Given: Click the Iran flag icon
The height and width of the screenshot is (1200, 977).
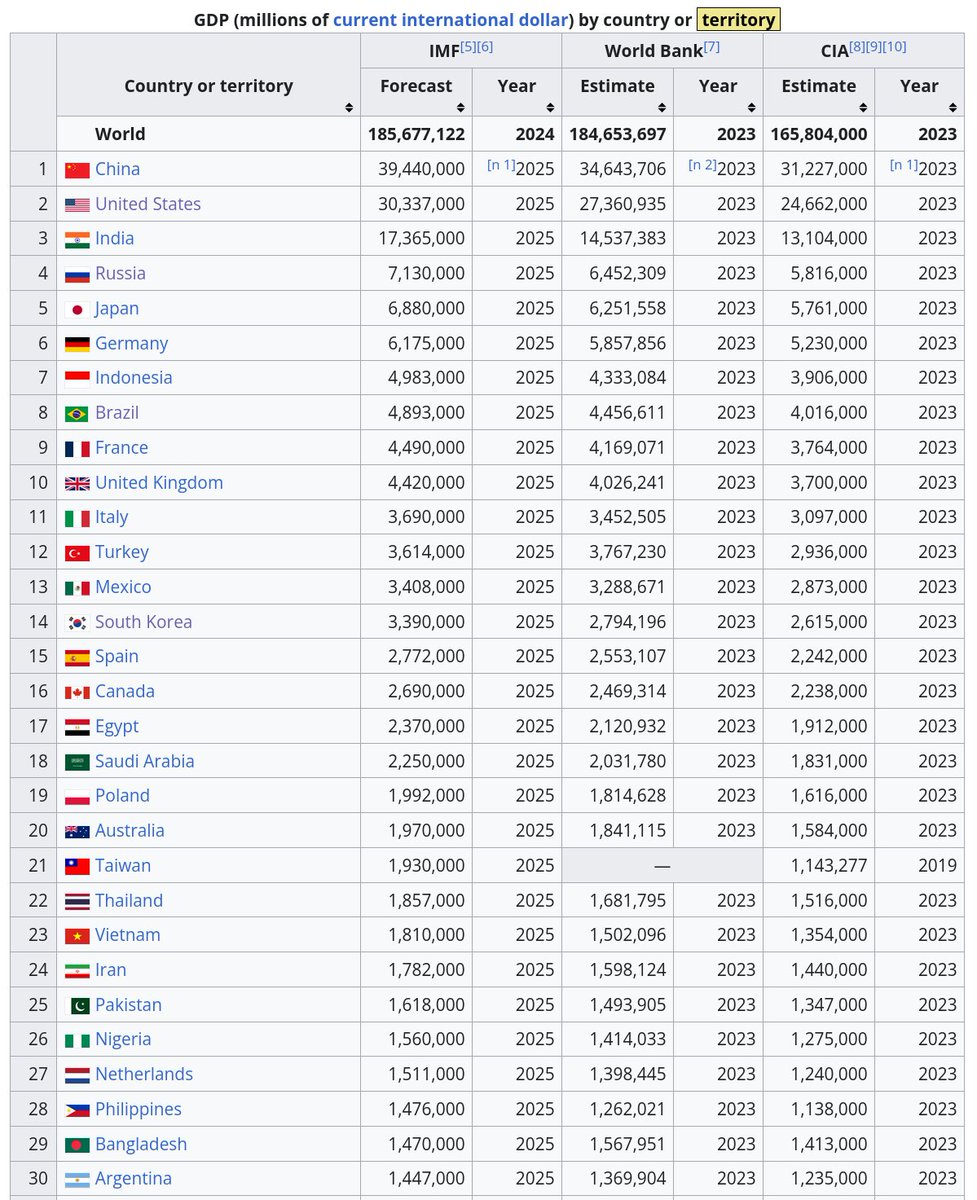Looking at the screenshot, I should pyautogui.click(x=77, y=971).
